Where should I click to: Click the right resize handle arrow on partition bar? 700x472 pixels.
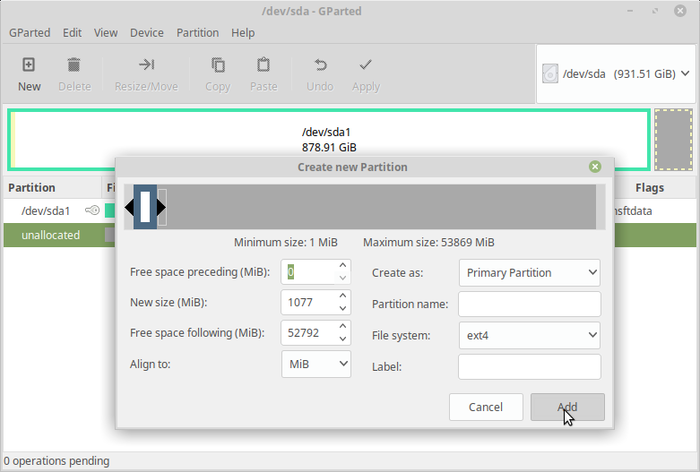tap(162, 208)
